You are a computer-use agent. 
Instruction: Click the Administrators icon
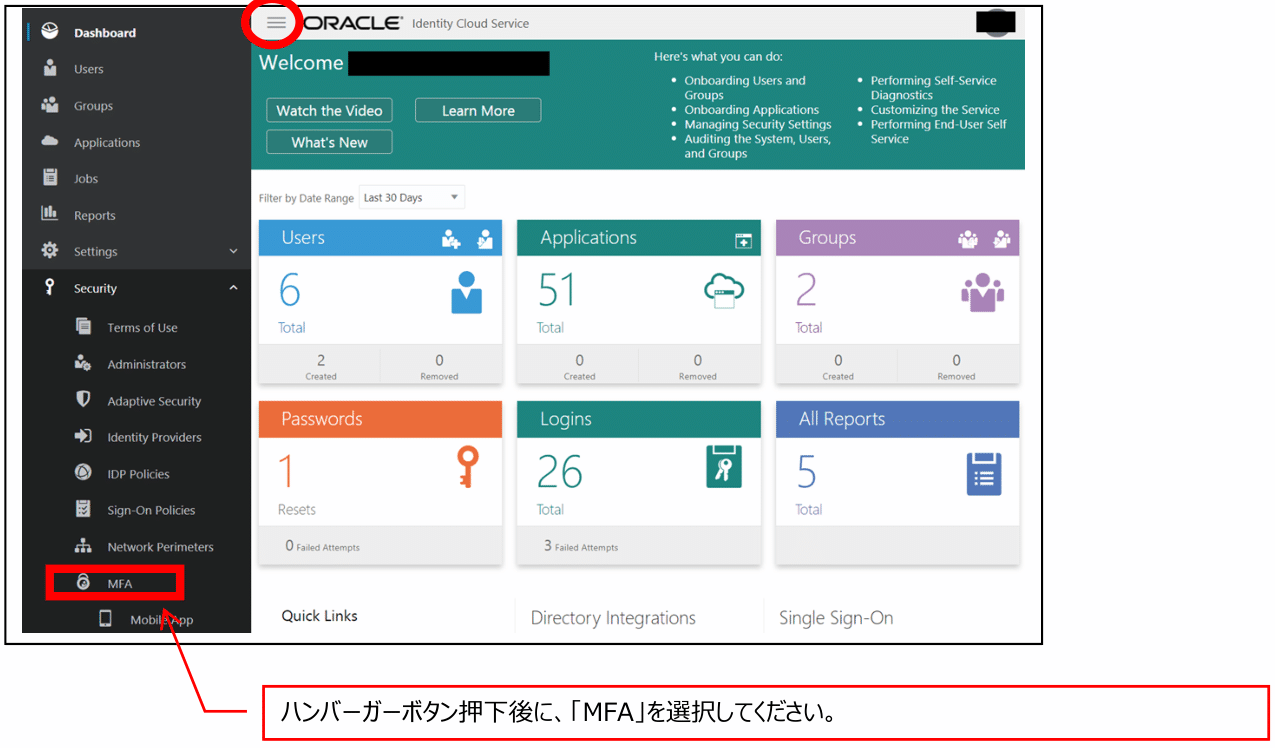click(x=84, y=364)
